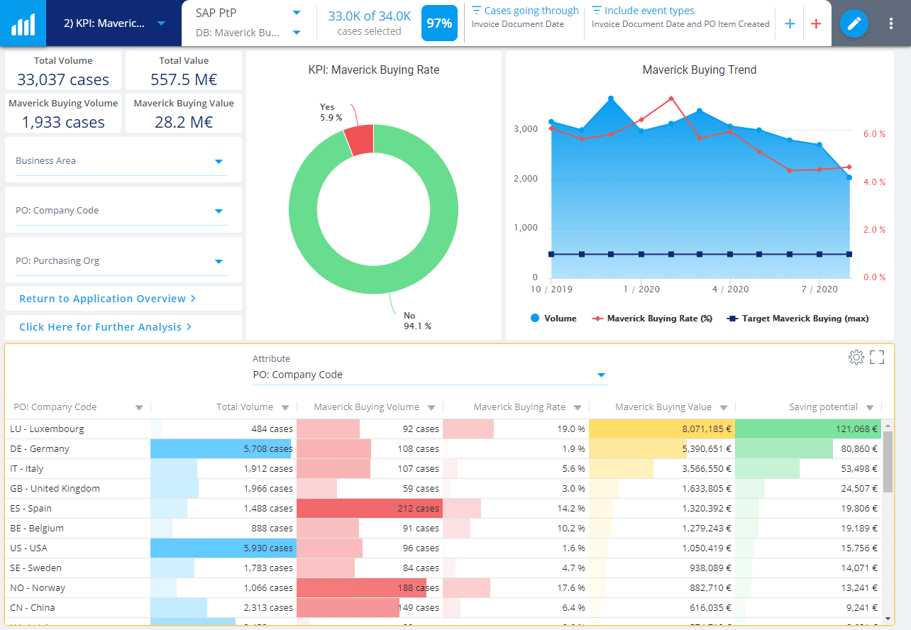
Task: Click the Total Volume '33,037 cases' KPI
Action: coord(63,71)
